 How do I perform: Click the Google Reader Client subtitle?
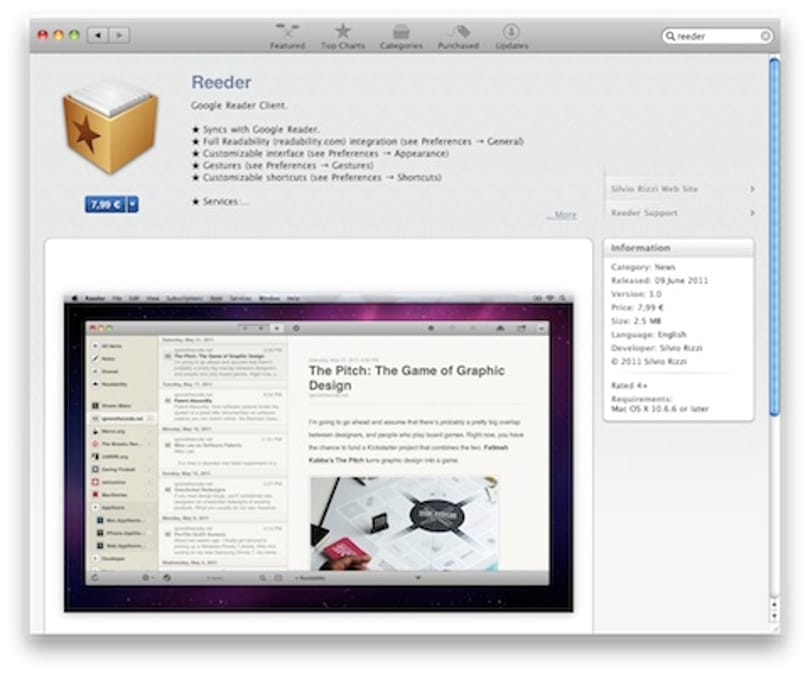click(239, 105)
